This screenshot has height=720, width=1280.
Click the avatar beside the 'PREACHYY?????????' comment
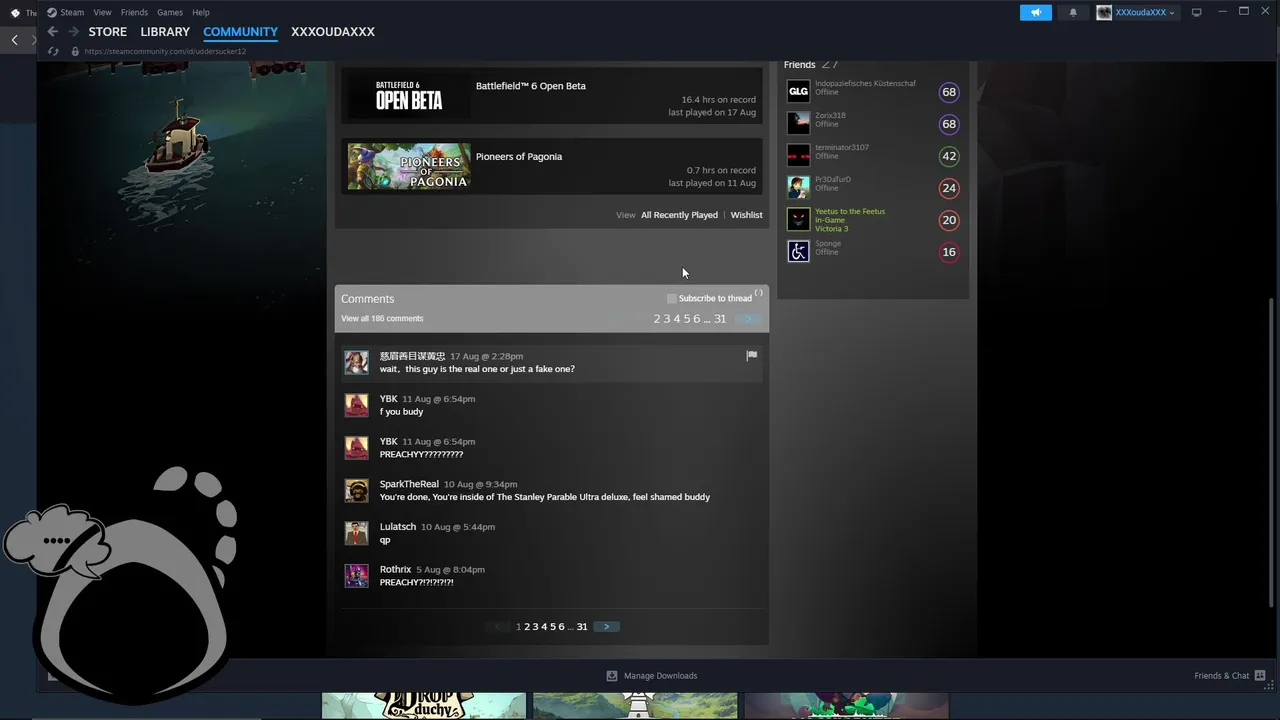(x=357, y=448)
